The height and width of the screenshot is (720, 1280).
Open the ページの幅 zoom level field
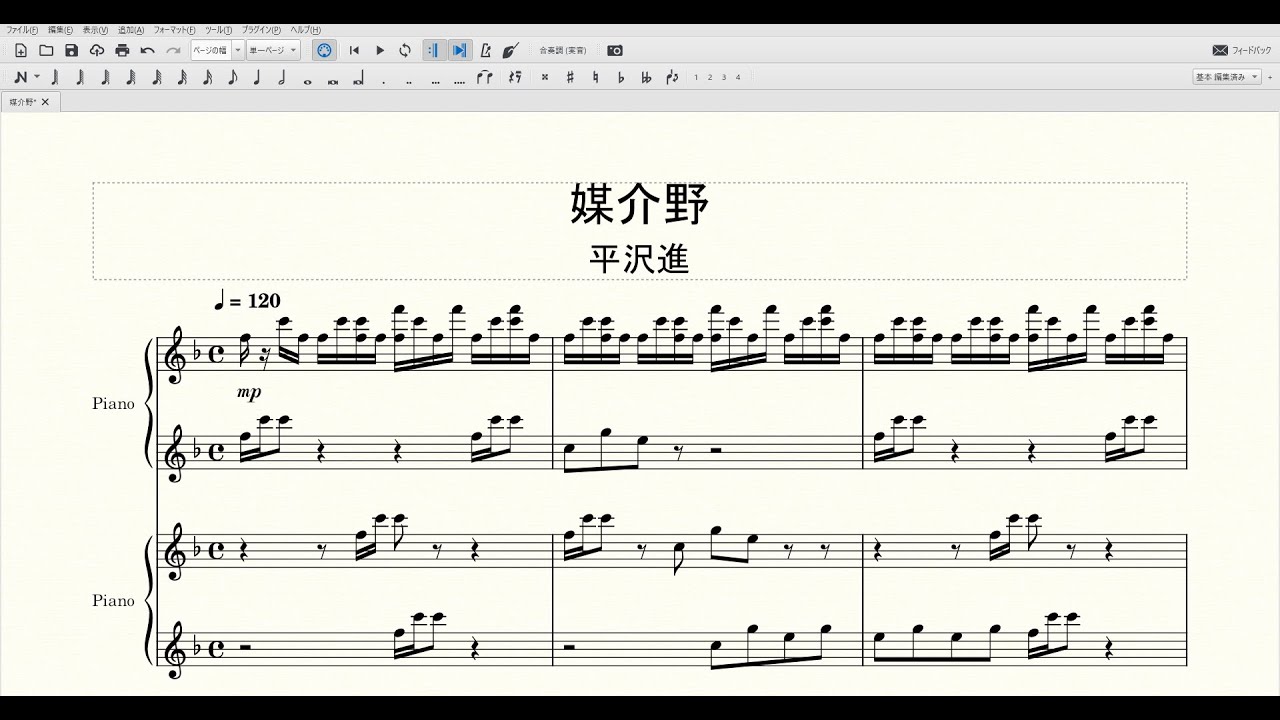pyautogui.click(x=211, y=50)
